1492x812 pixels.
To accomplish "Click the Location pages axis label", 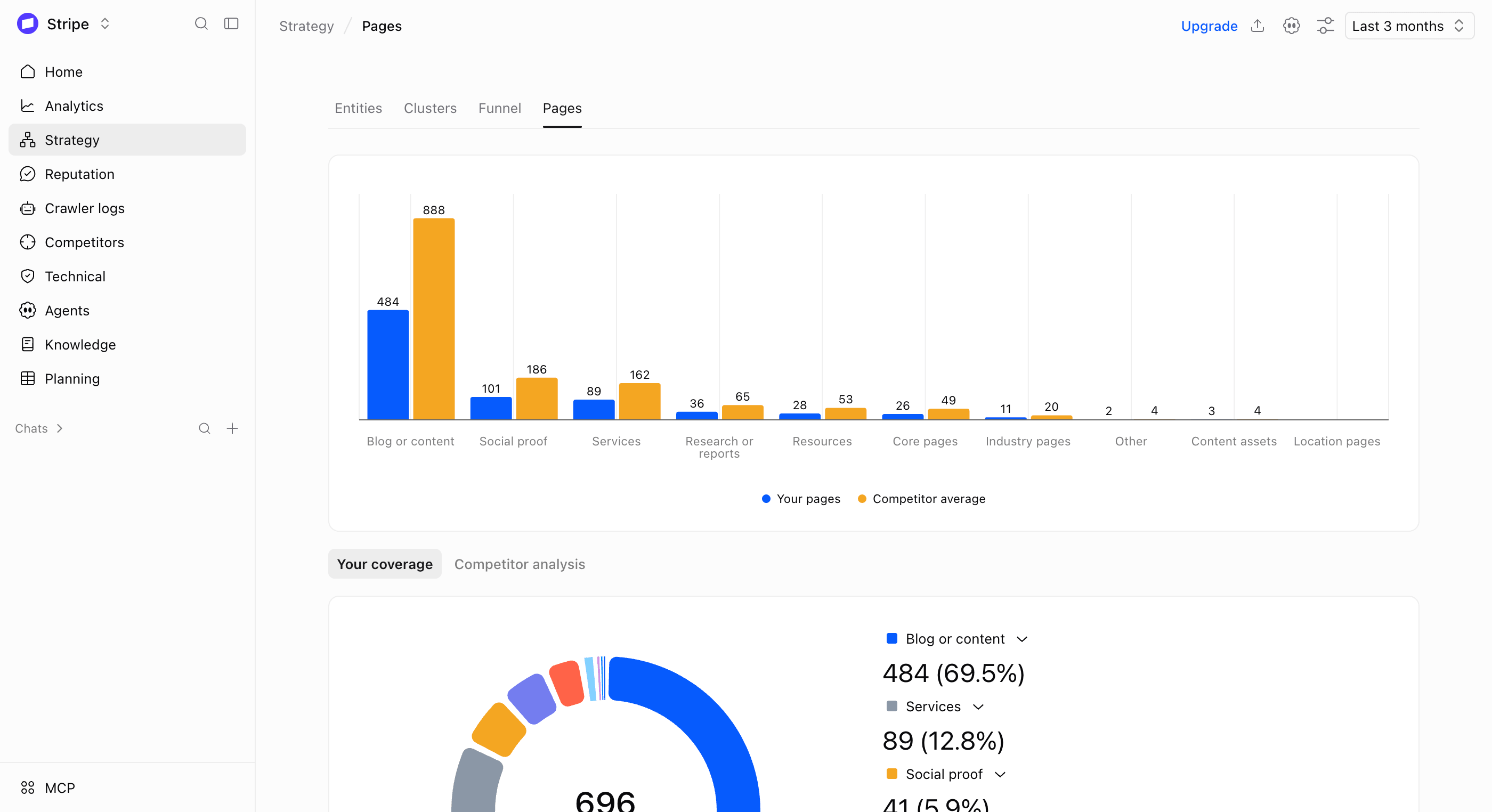I will pos(1337,441).
